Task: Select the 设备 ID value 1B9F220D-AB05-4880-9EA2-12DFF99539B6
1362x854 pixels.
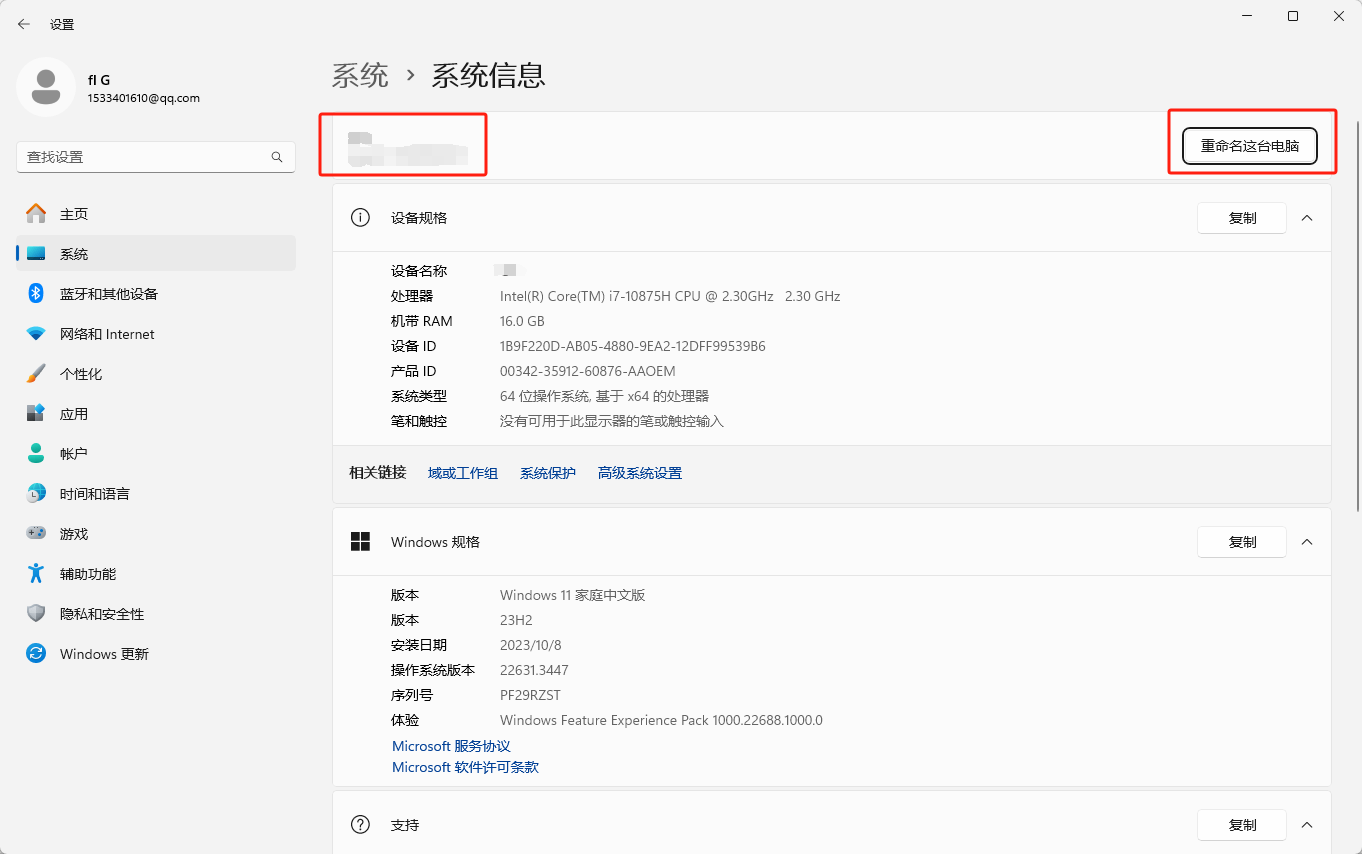Action: click(x=633, y=346)
